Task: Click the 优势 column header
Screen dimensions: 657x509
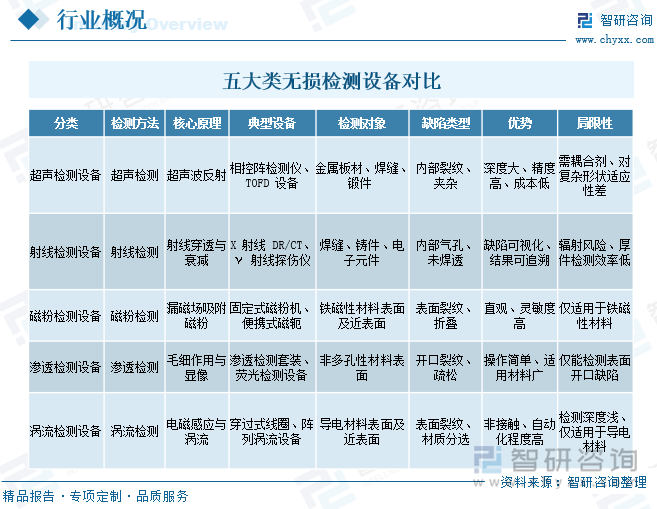Action: click(x=520, y=123)
